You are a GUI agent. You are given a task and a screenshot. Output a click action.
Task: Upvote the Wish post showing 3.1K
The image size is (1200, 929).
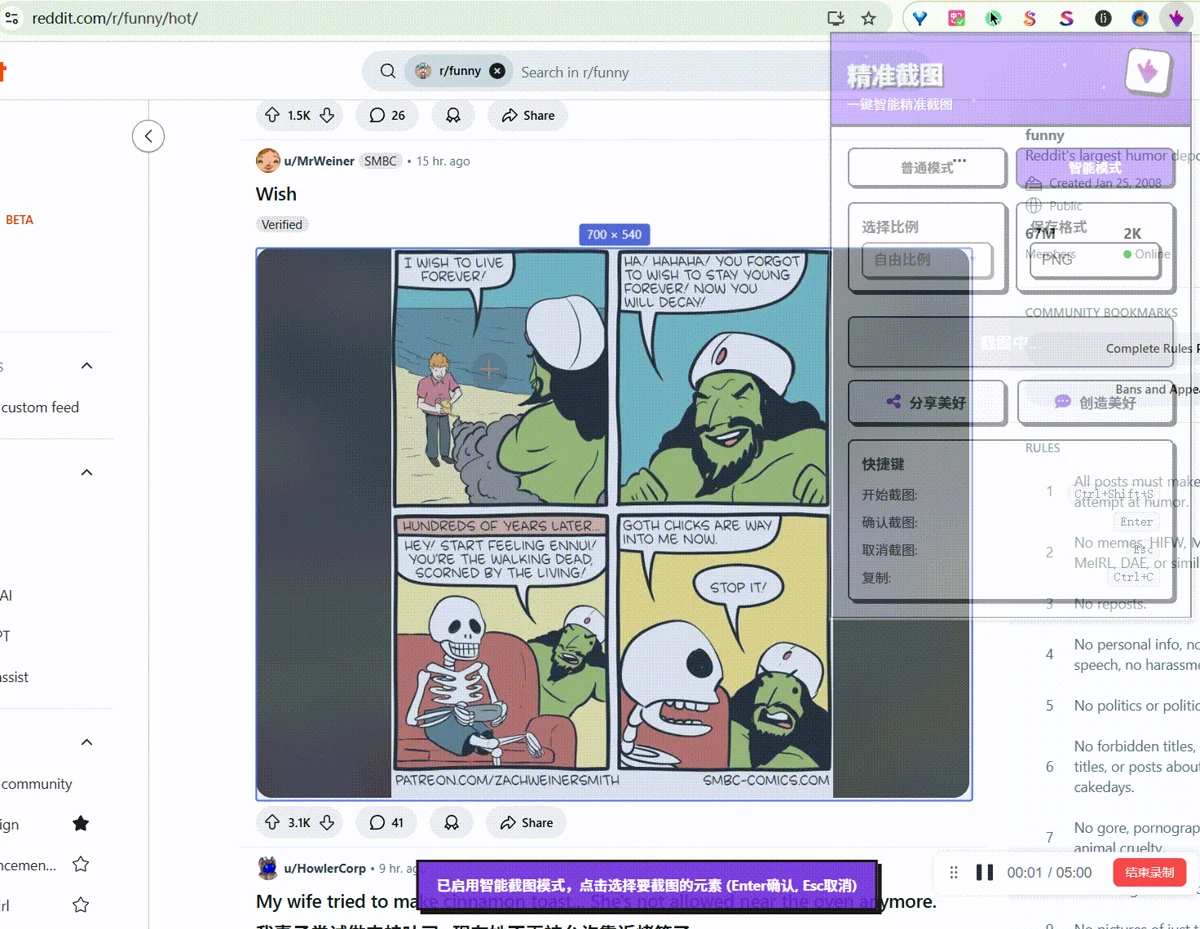pos(272,822)
